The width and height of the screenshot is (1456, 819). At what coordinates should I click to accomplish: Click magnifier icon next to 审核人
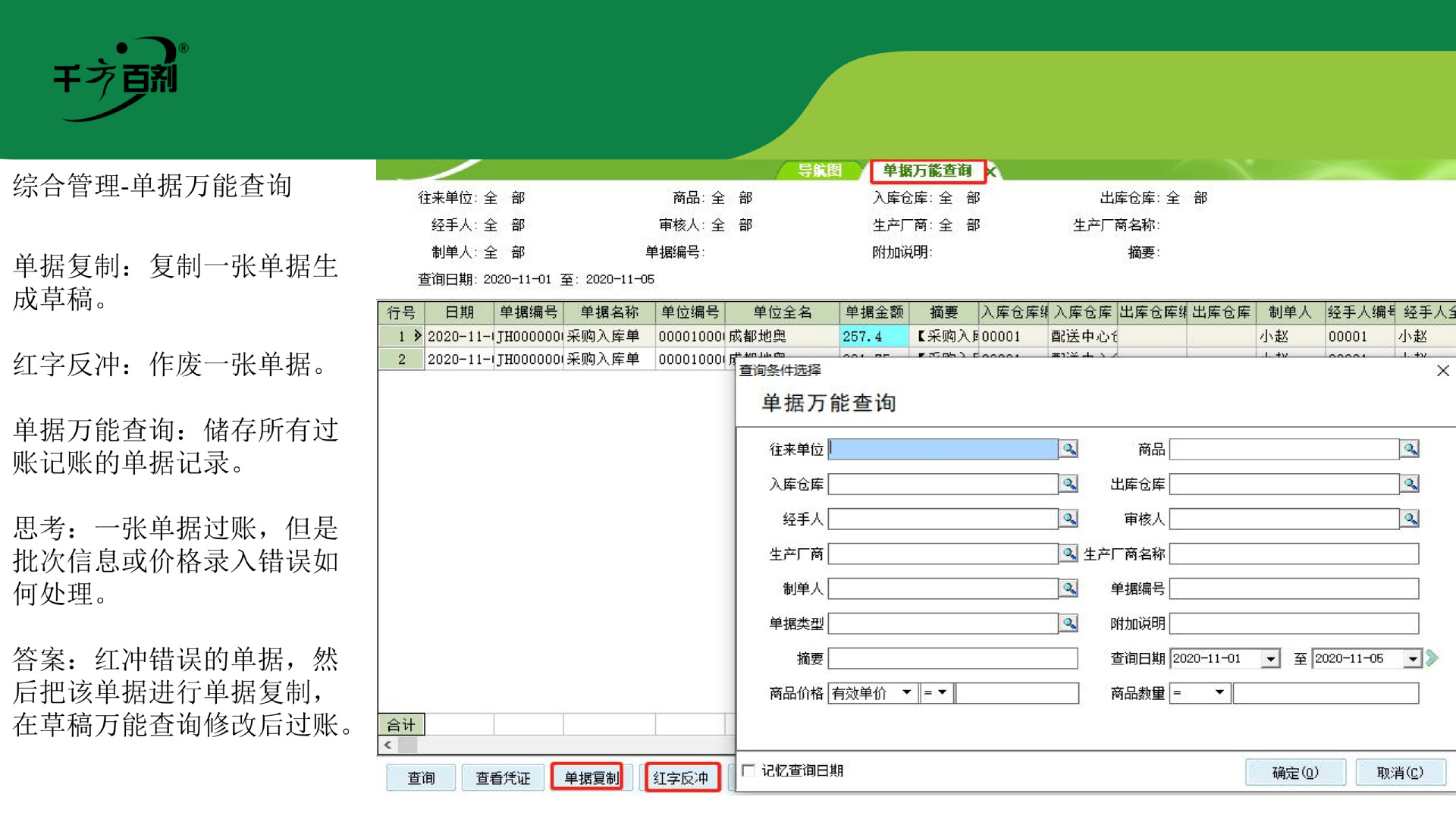[x=1410, y=519]
